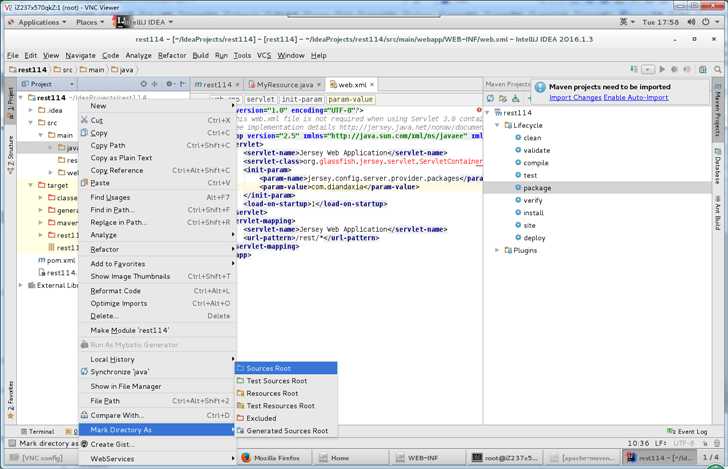Image resolution: width=728 pixels, height=469 pixels.
Task: Click the root terminal window in the taskbar
Action: pyautogui.click(x=506, y=458)
